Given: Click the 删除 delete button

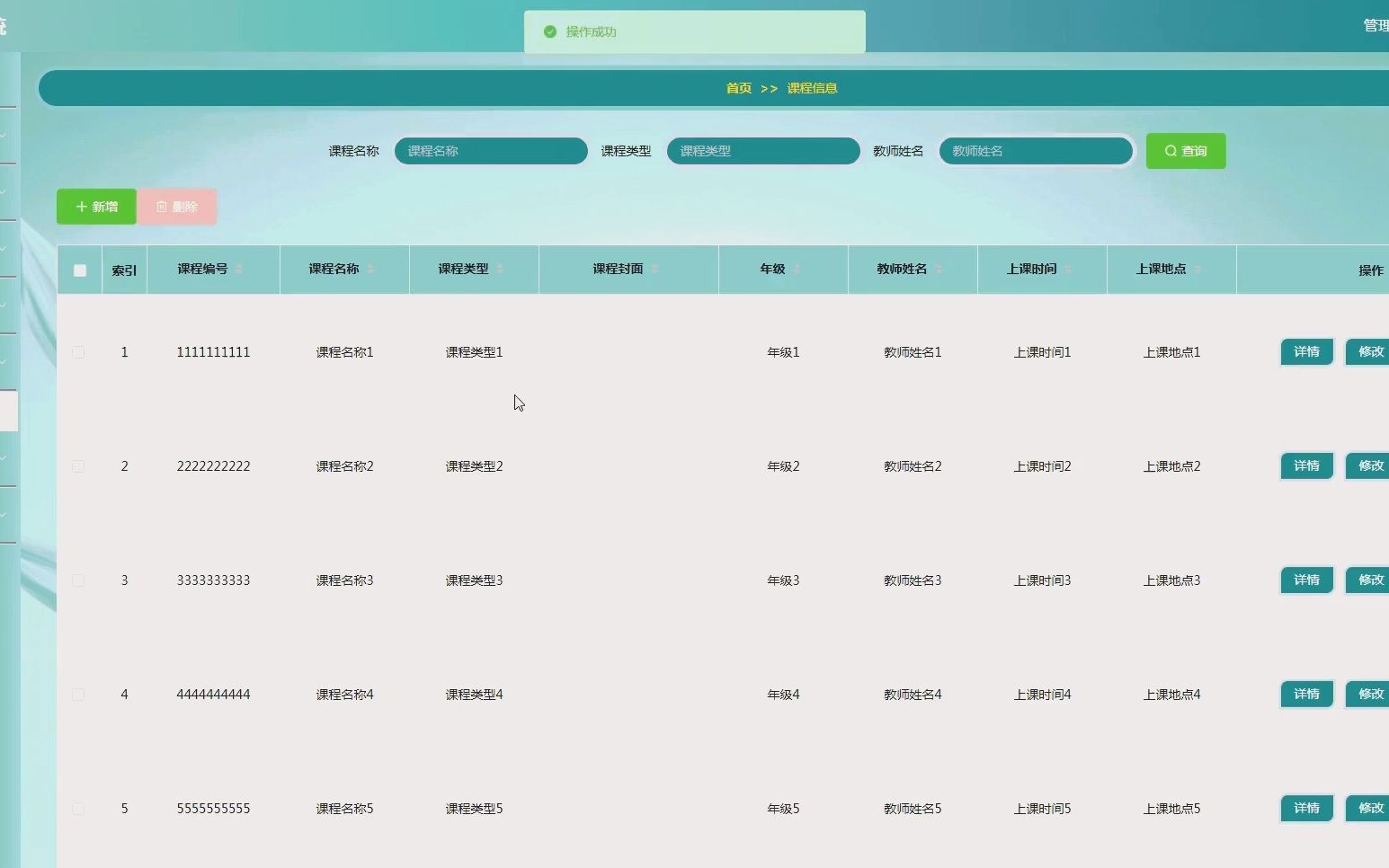Looking at the screenshot, I should [x=177, y=207].
